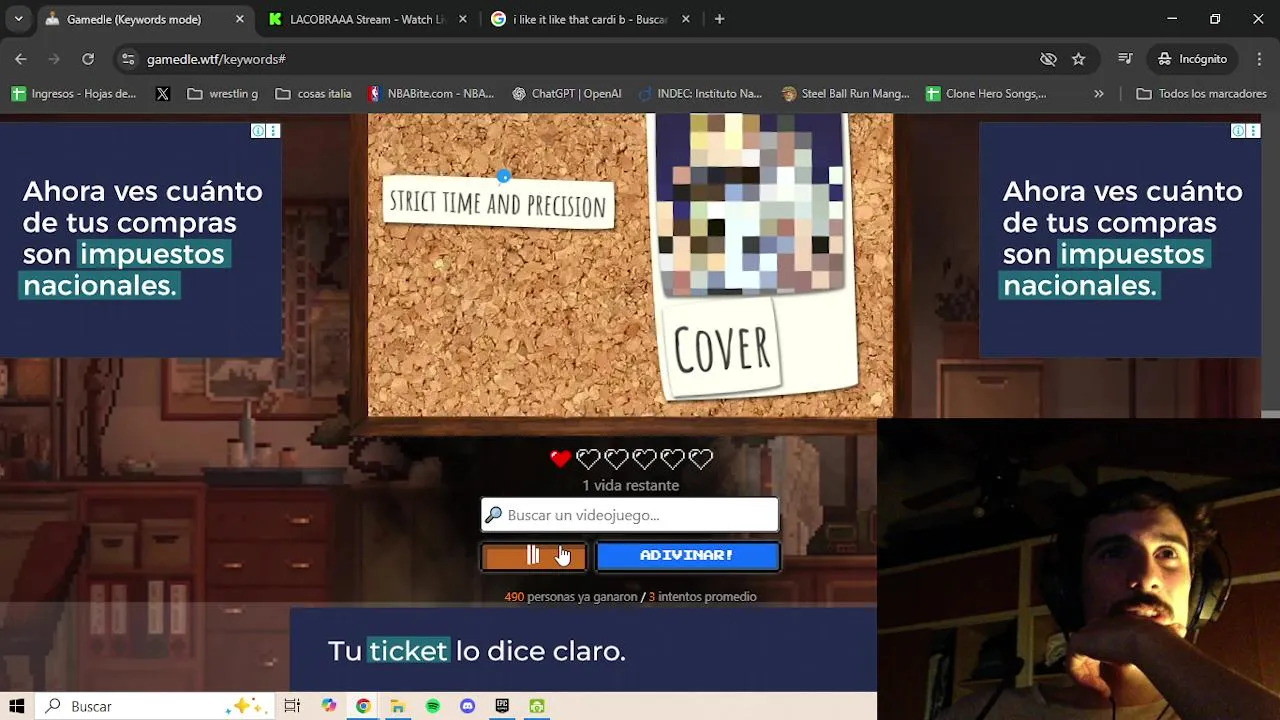Open the tab search dropdown arrow
Screen dimensions: 1280x720
(x=18, y=19)
